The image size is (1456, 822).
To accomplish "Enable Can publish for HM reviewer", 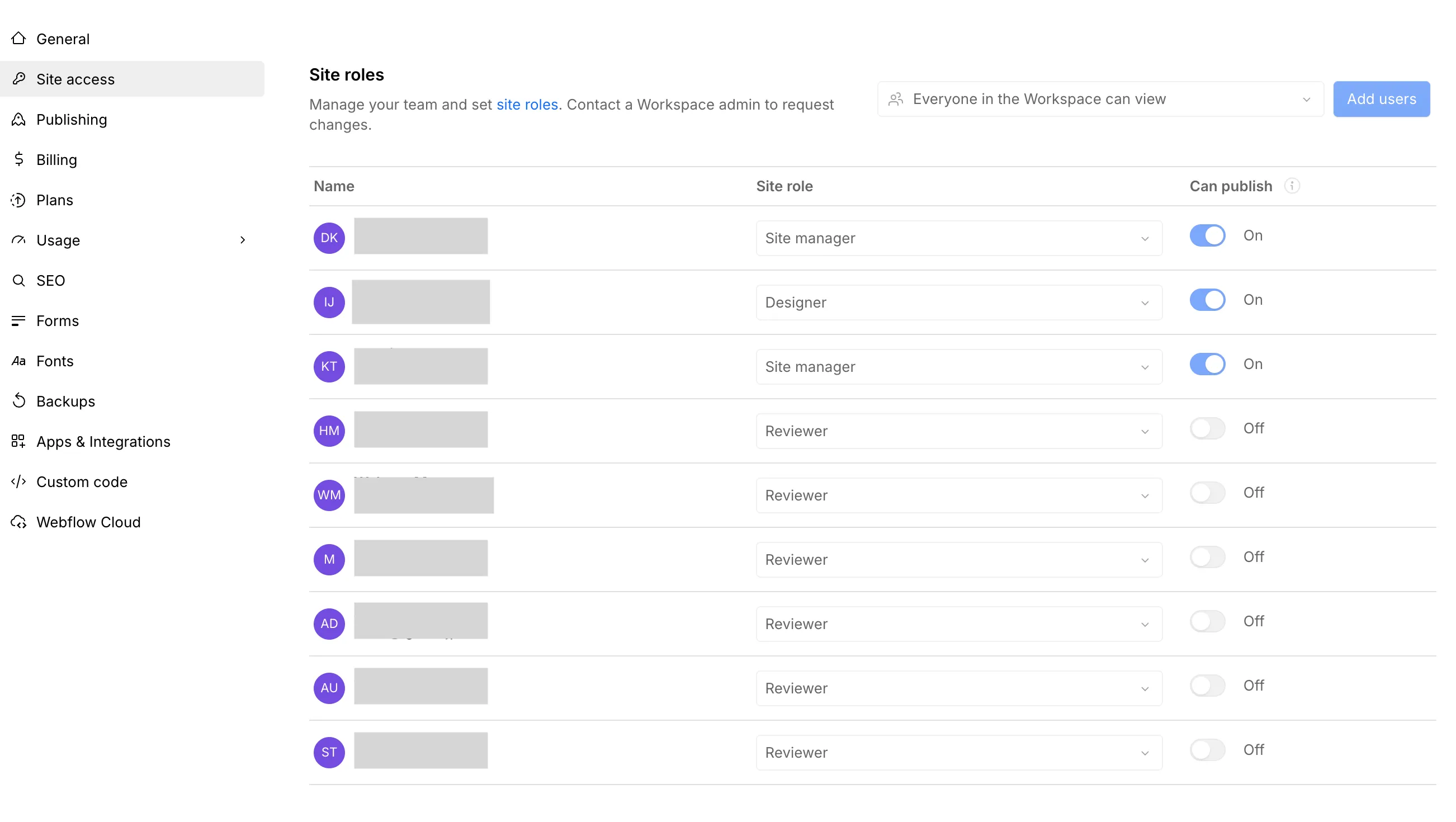I will 1207,428.
